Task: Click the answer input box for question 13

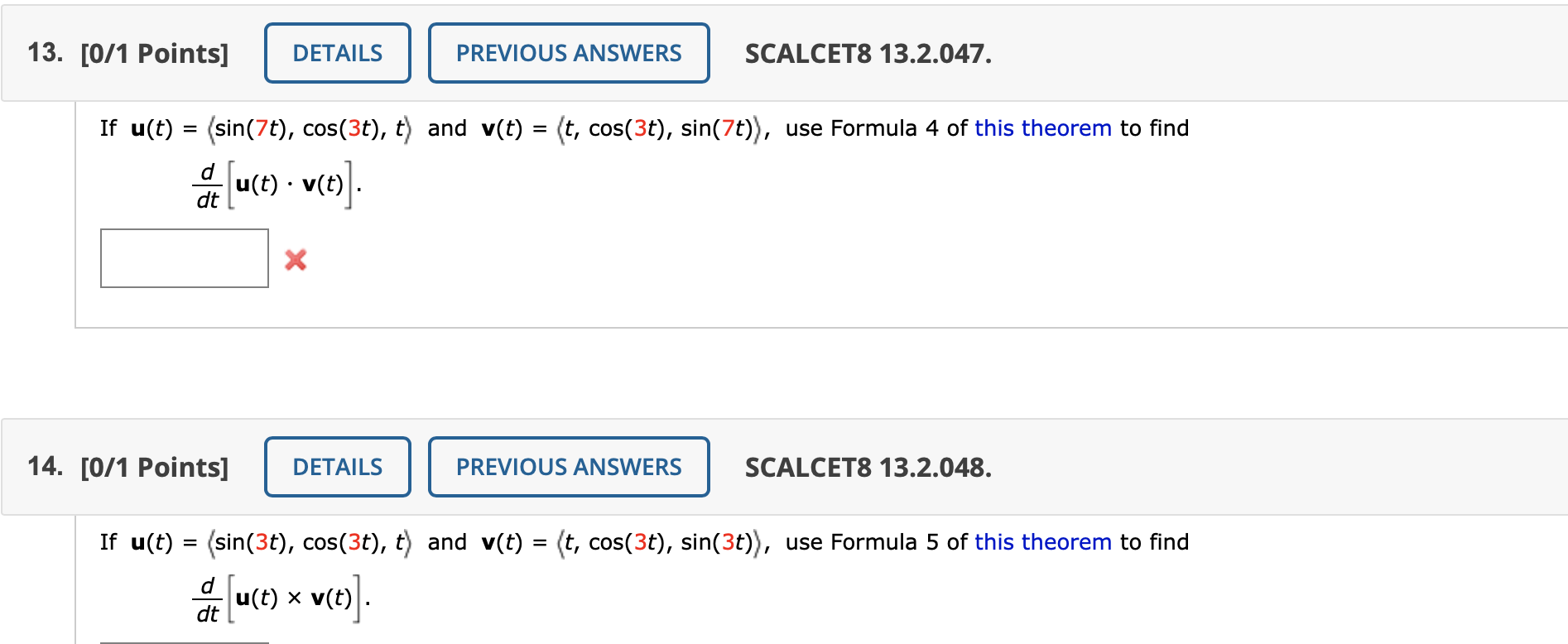Action: 184,258
